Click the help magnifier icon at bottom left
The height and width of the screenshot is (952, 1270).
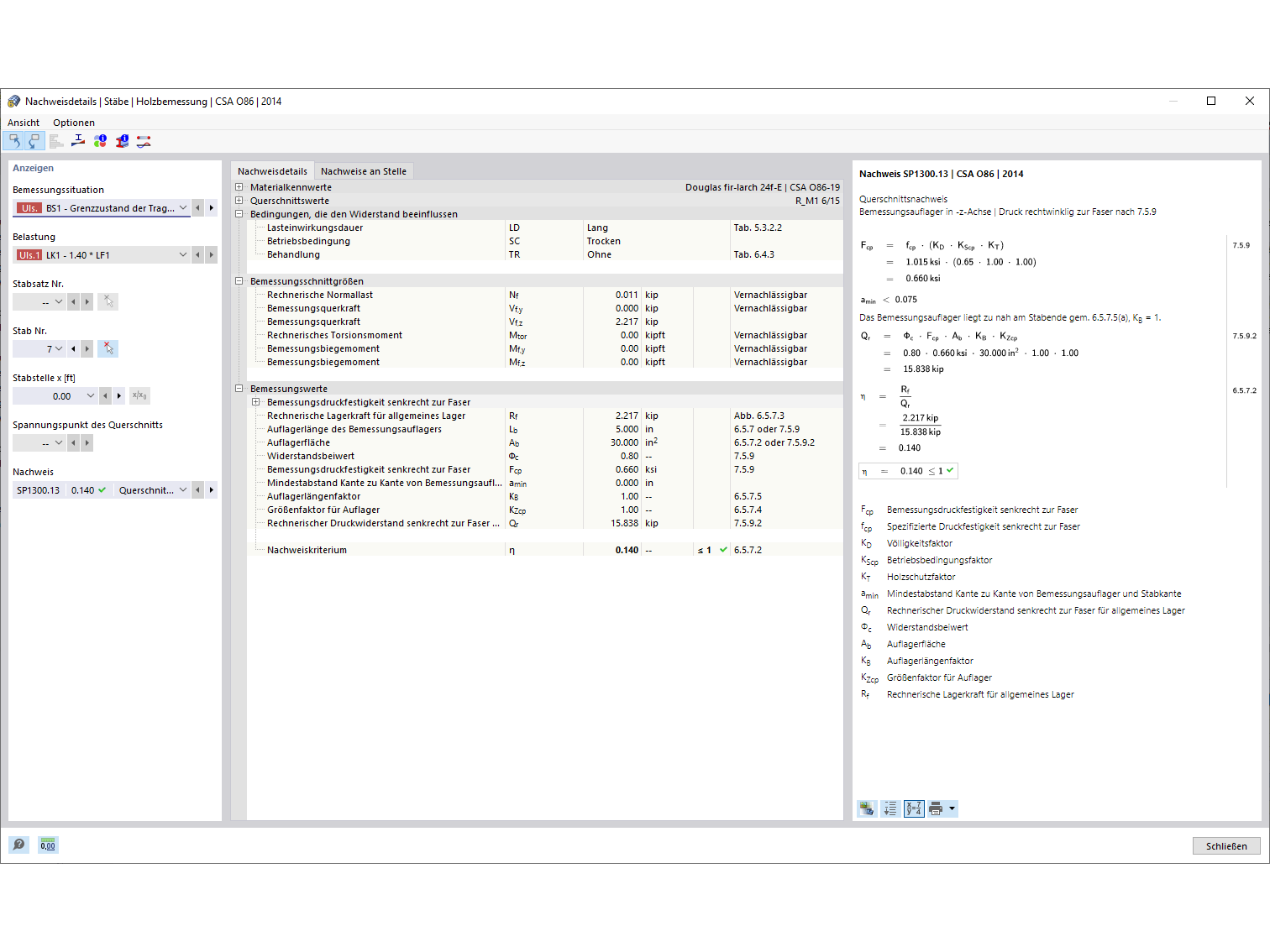click(18, 845)
